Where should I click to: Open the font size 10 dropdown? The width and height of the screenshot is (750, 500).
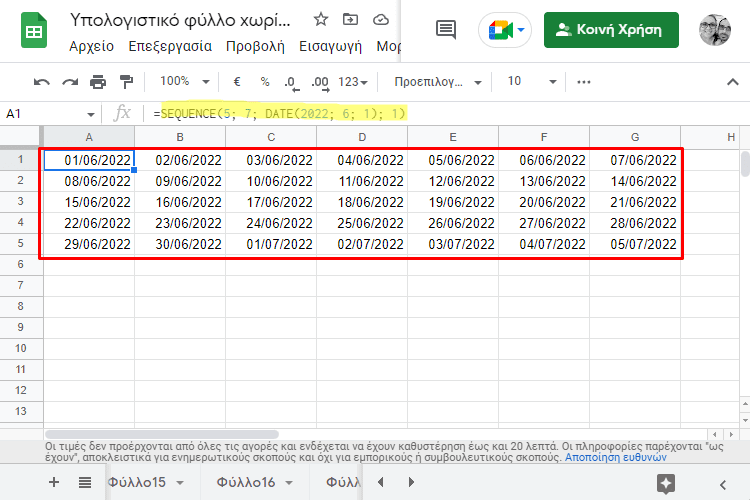(x=531, y=81)
